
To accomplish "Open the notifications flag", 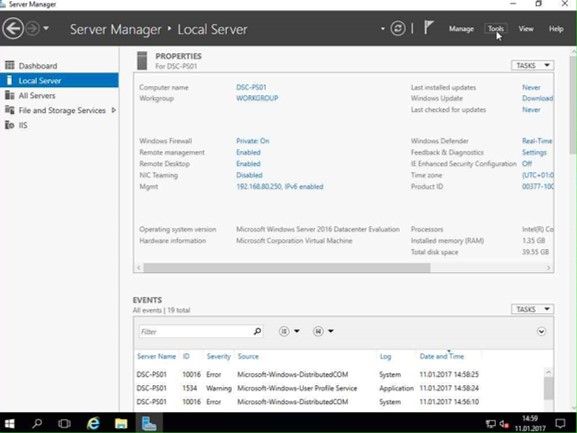I will pyautogui.click(x=428, y=28).
